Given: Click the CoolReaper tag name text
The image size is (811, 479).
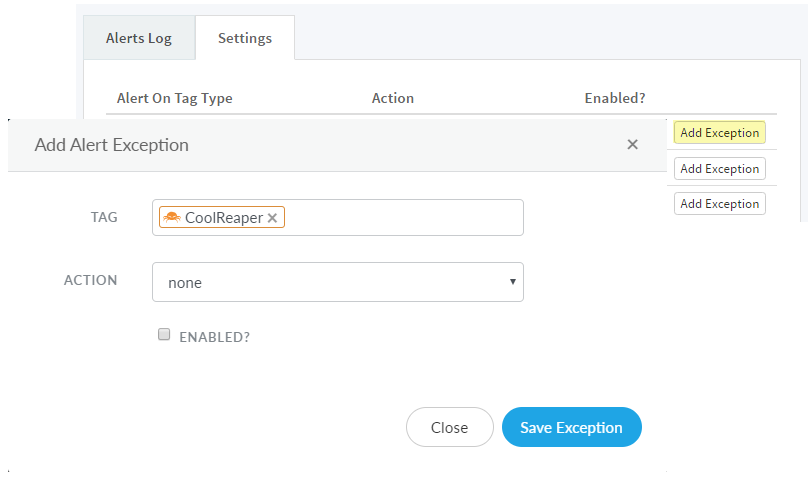Looking at the screenshot, I should pos(224,218).
